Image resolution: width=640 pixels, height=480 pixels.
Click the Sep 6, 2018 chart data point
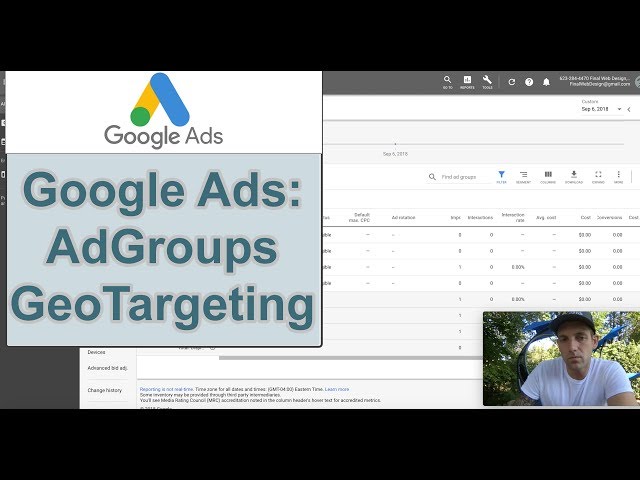pyautogui.click(x=395, y=144)
